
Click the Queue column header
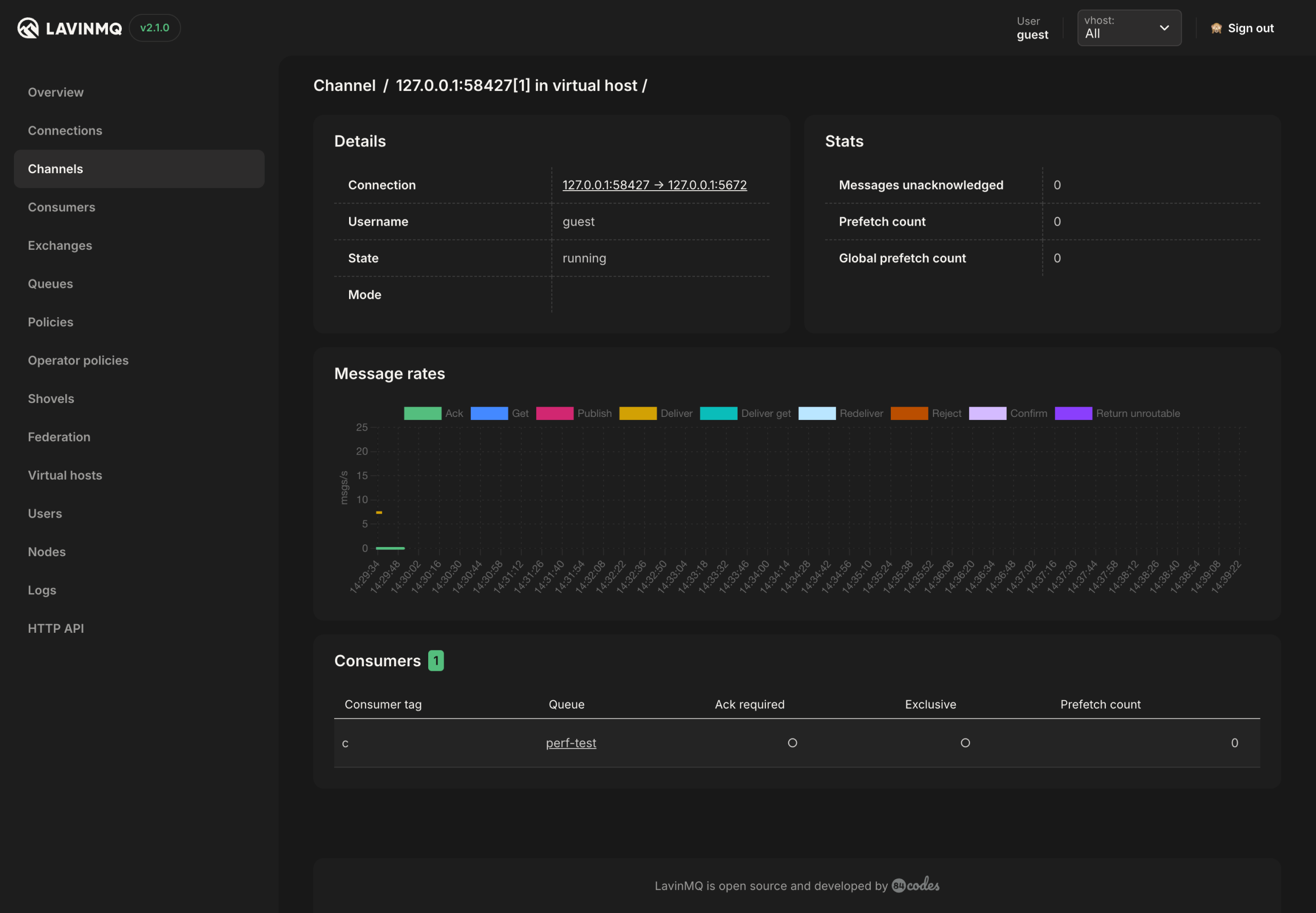(566, 704)
